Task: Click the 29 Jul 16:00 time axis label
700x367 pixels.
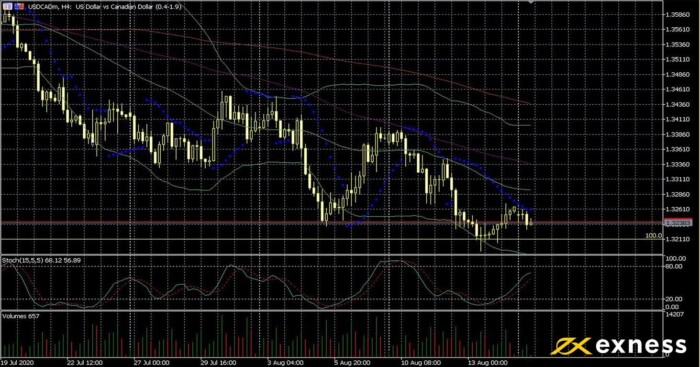Action: pyautogui.click(x=218, y=363)
